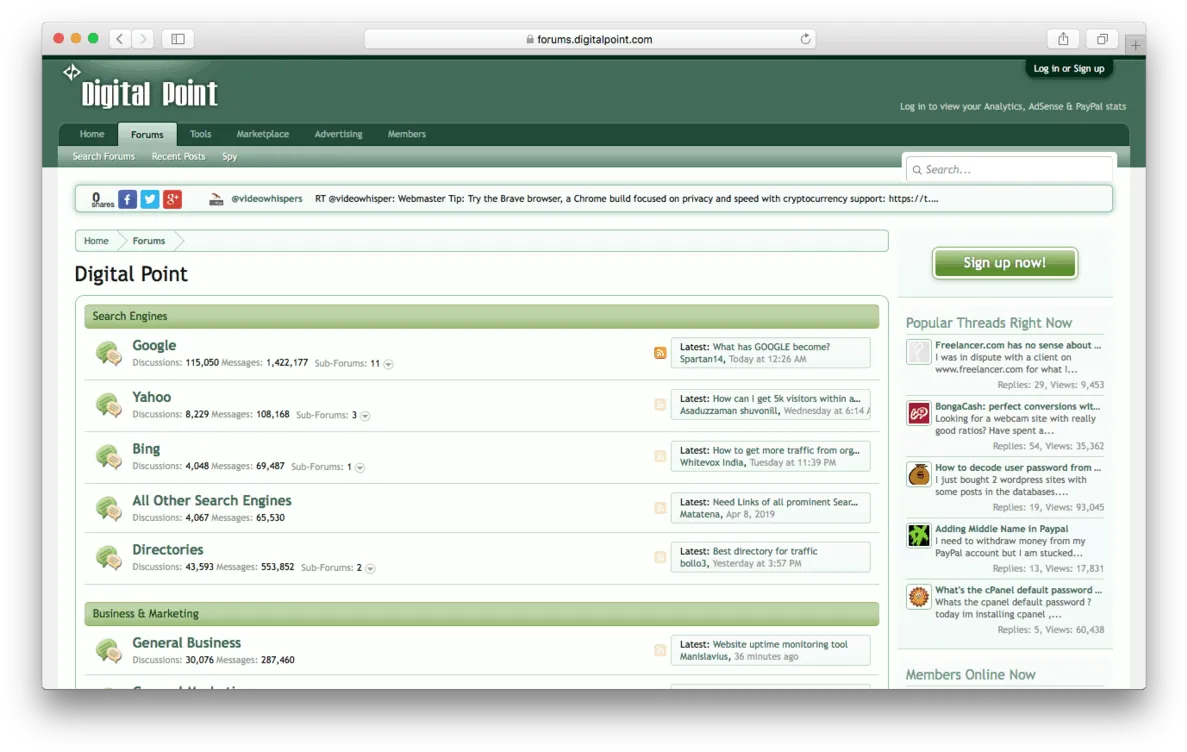Share page via Facebook icon

[x=127, y=199]
